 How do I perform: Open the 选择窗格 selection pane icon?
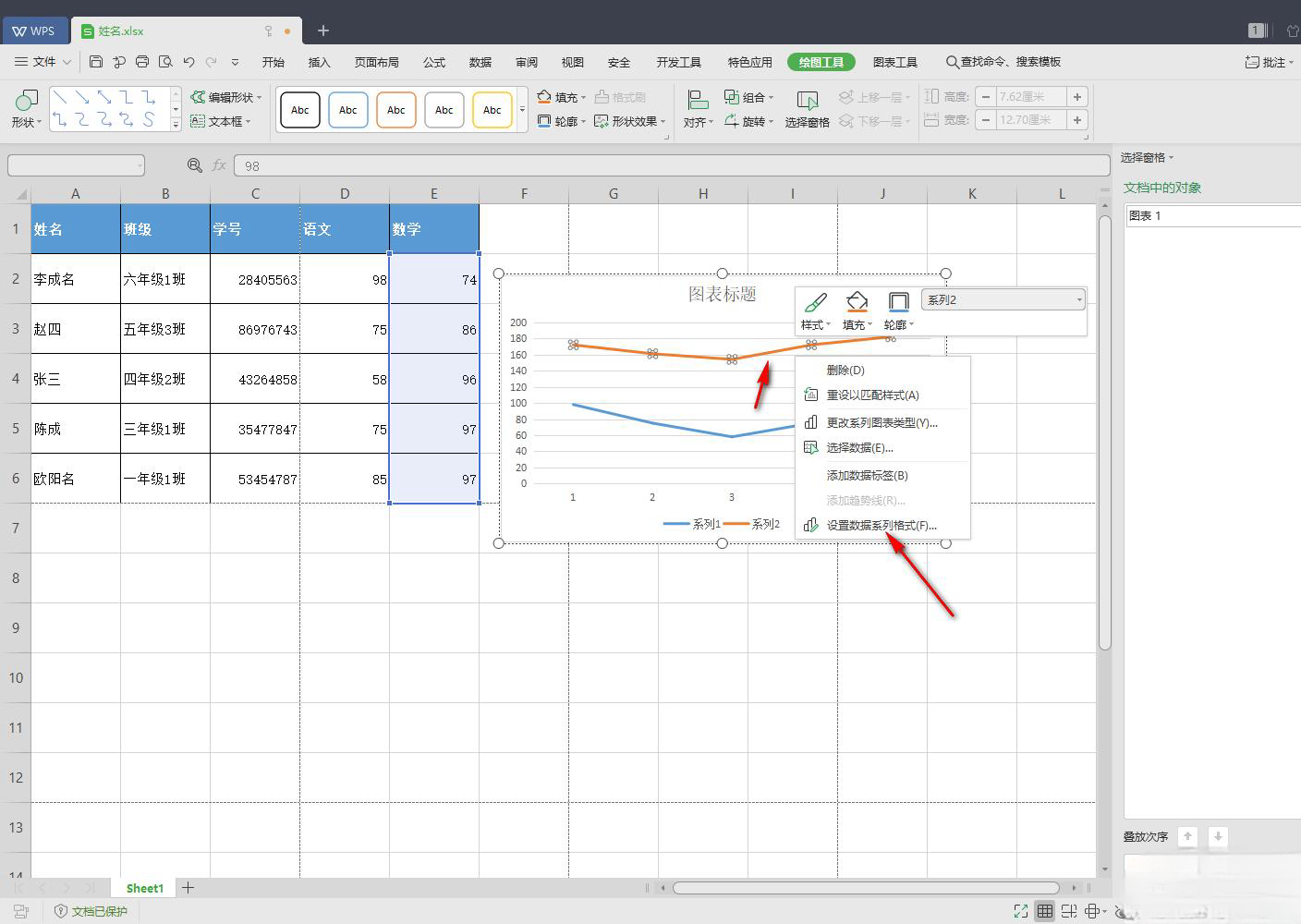click(807, 101)
